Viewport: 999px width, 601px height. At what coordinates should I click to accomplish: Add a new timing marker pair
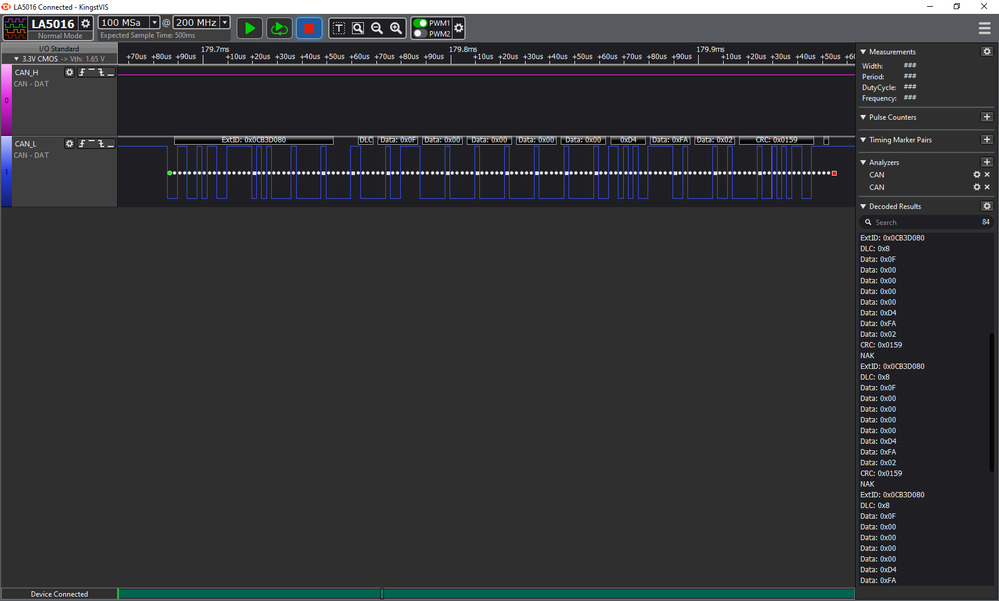[x=986, y=140]
